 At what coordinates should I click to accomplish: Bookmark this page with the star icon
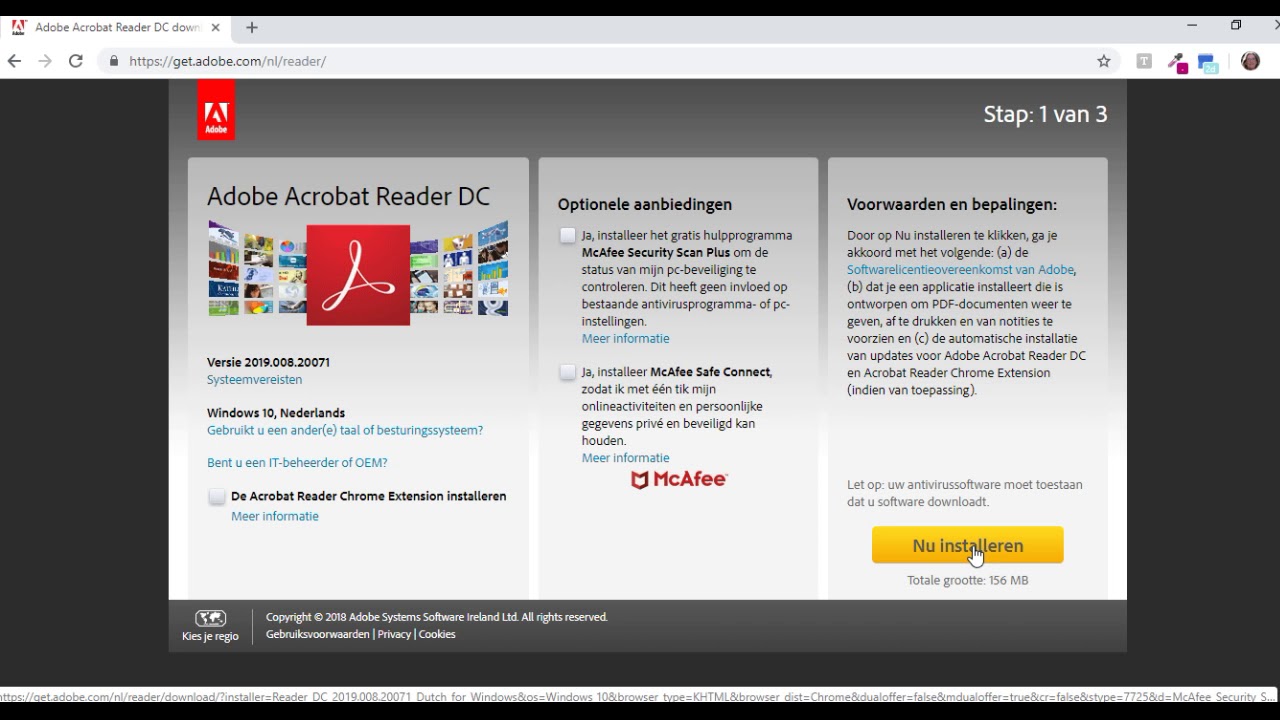1104,61
